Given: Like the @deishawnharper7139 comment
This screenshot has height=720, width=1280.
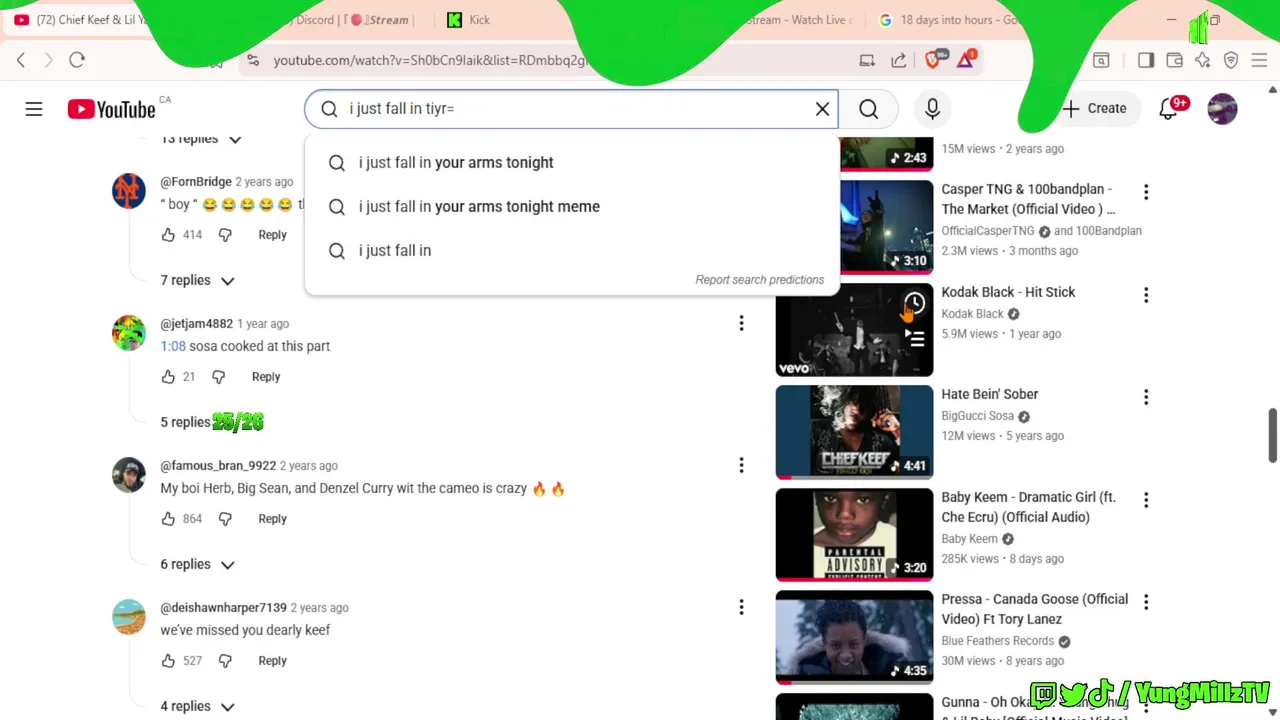Looking at the screenshot, I should point(168,661).
